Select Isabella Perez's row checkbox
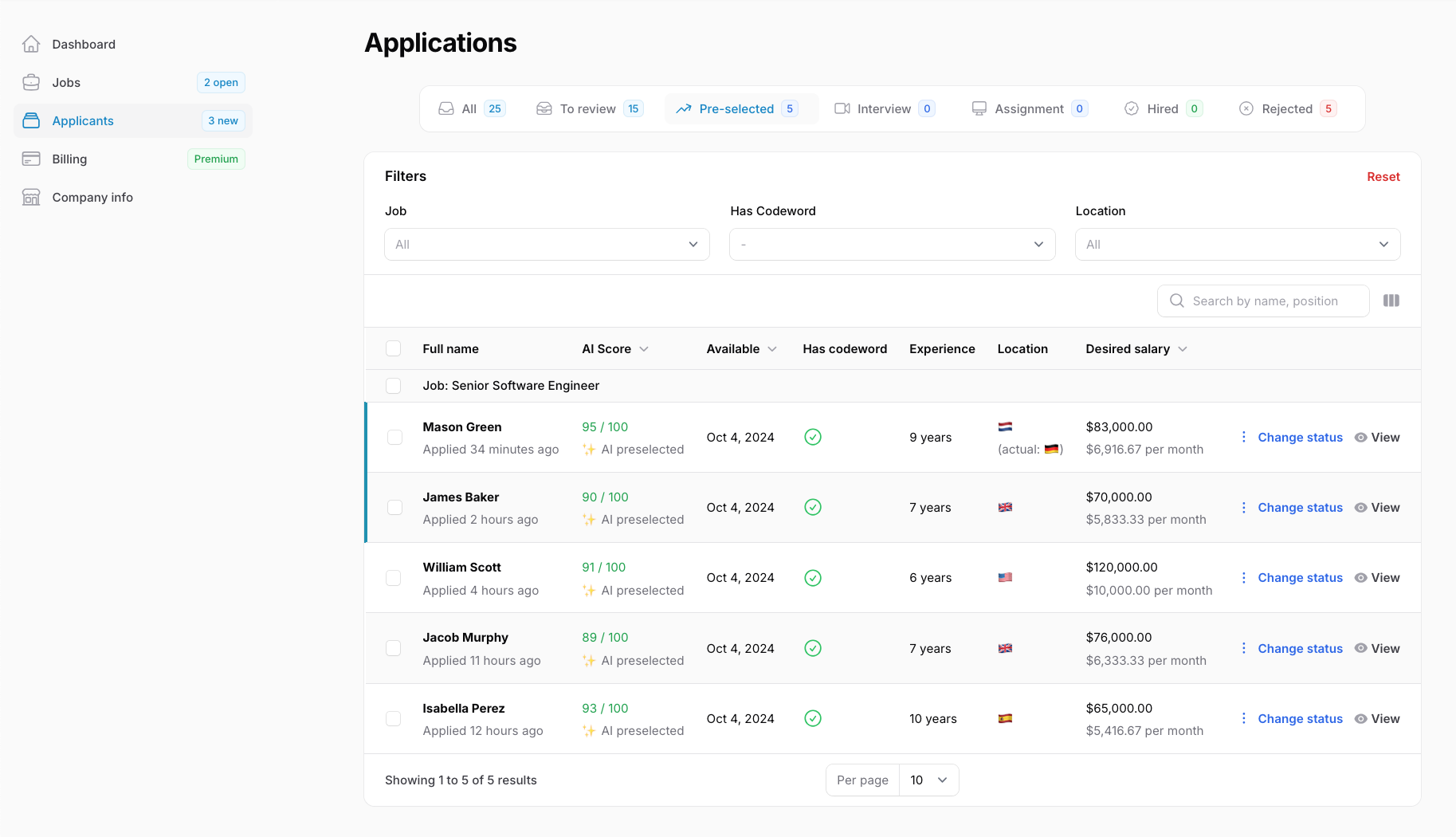This screenshot has height=837, width=1456. [394, 718]
